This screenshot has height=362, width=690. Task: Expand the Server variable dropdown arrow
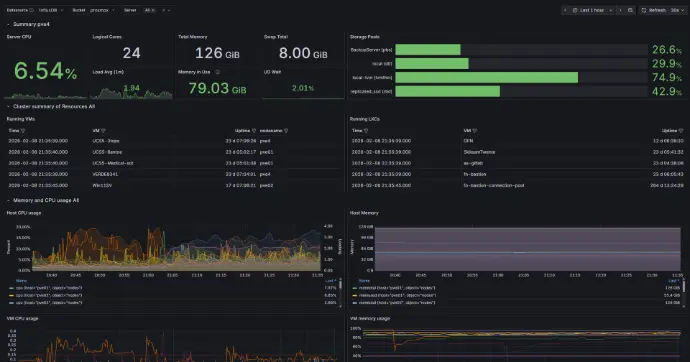pos(169,10)
